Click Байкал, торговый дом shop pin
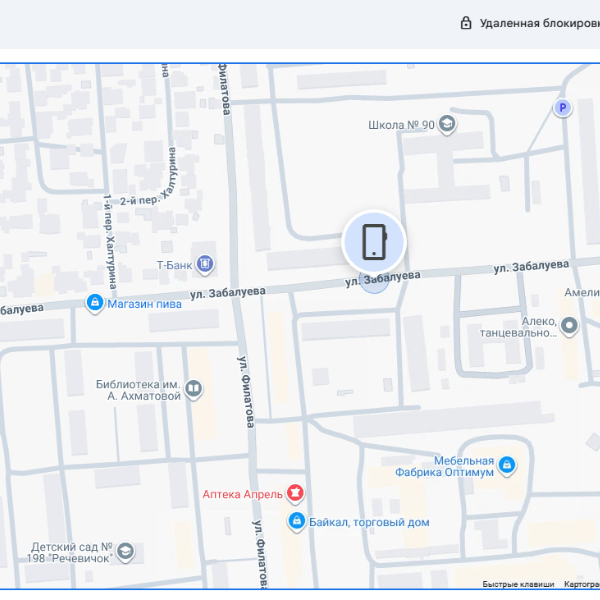Screen dimensions: 600x600 coord(296,521)
